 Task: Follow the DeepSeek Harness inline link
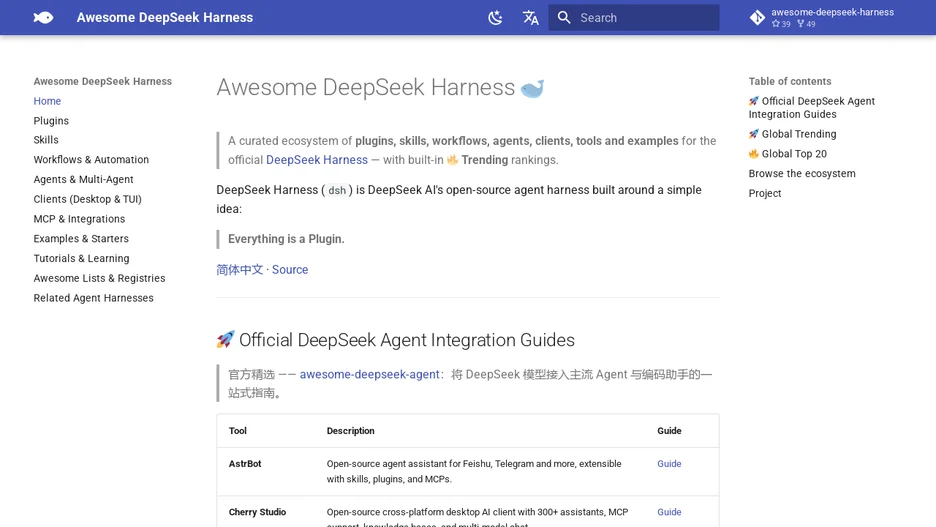(x=316, y=159)
